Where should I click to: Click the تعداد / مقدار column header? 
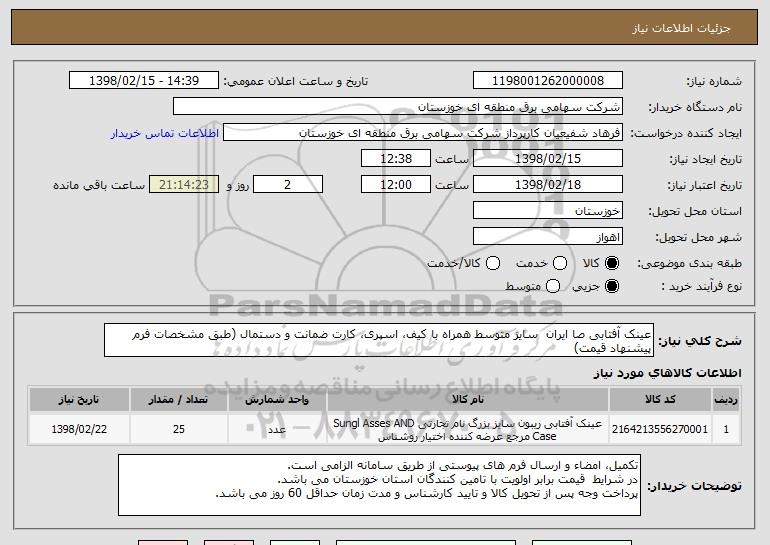178,400
